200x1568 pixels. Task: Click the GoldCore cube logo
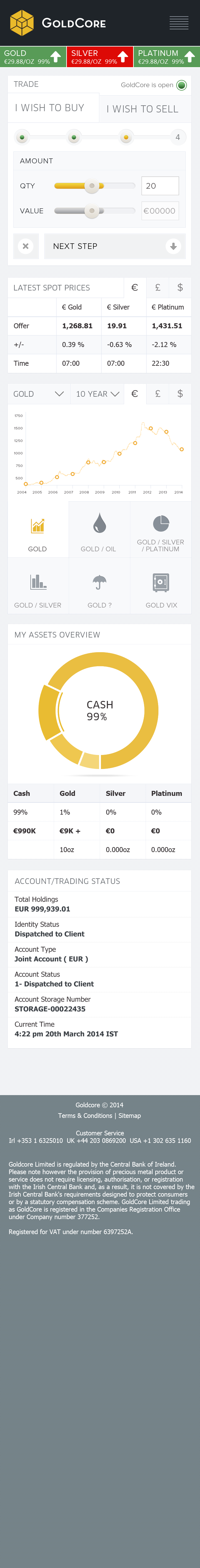click(22, 23)
